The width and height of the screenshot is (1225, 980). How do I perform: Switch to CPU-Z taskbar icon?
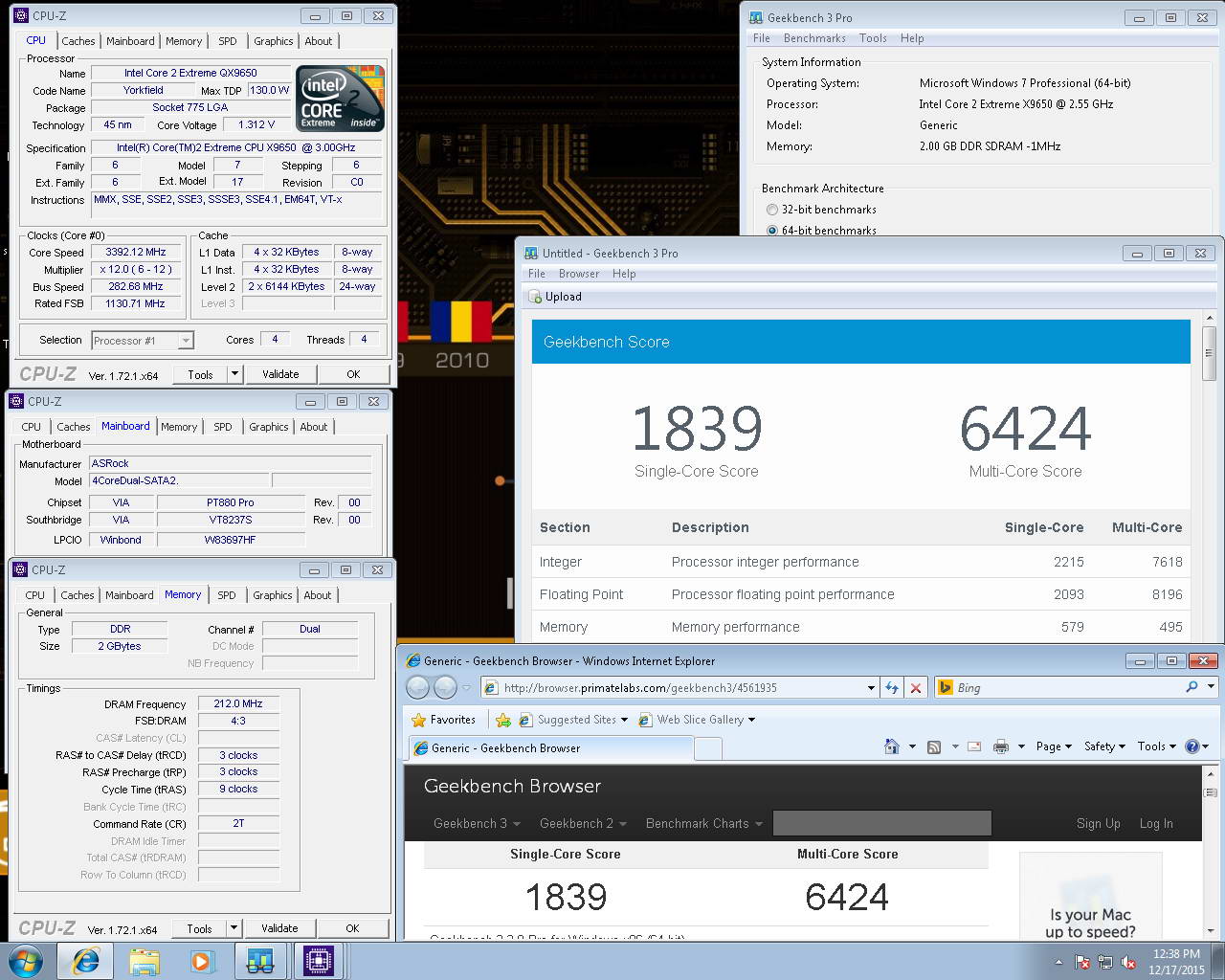(x=318, y=961)
